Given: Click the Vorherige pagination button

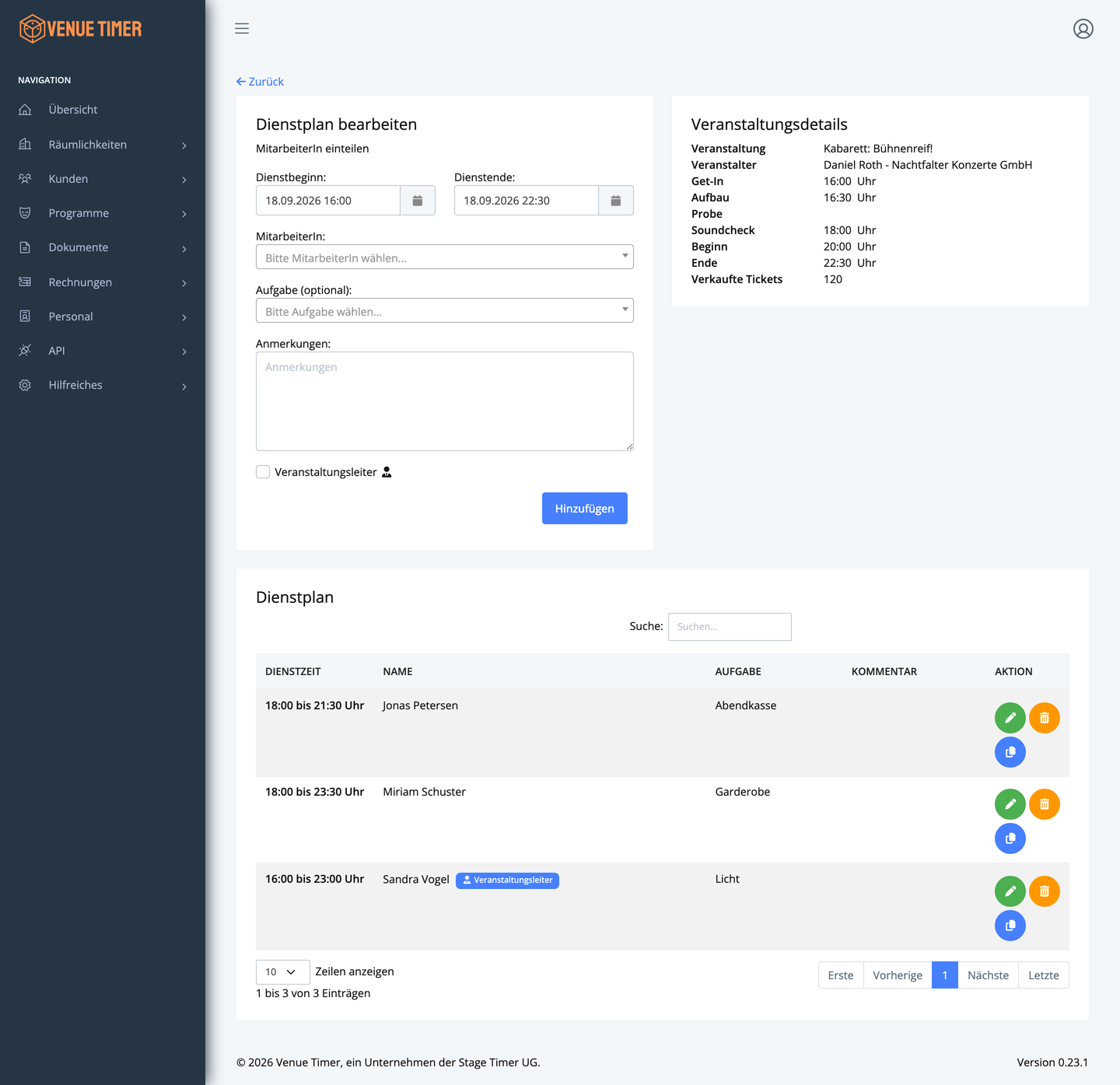Looking at the screenshot, I should (898, 975).
